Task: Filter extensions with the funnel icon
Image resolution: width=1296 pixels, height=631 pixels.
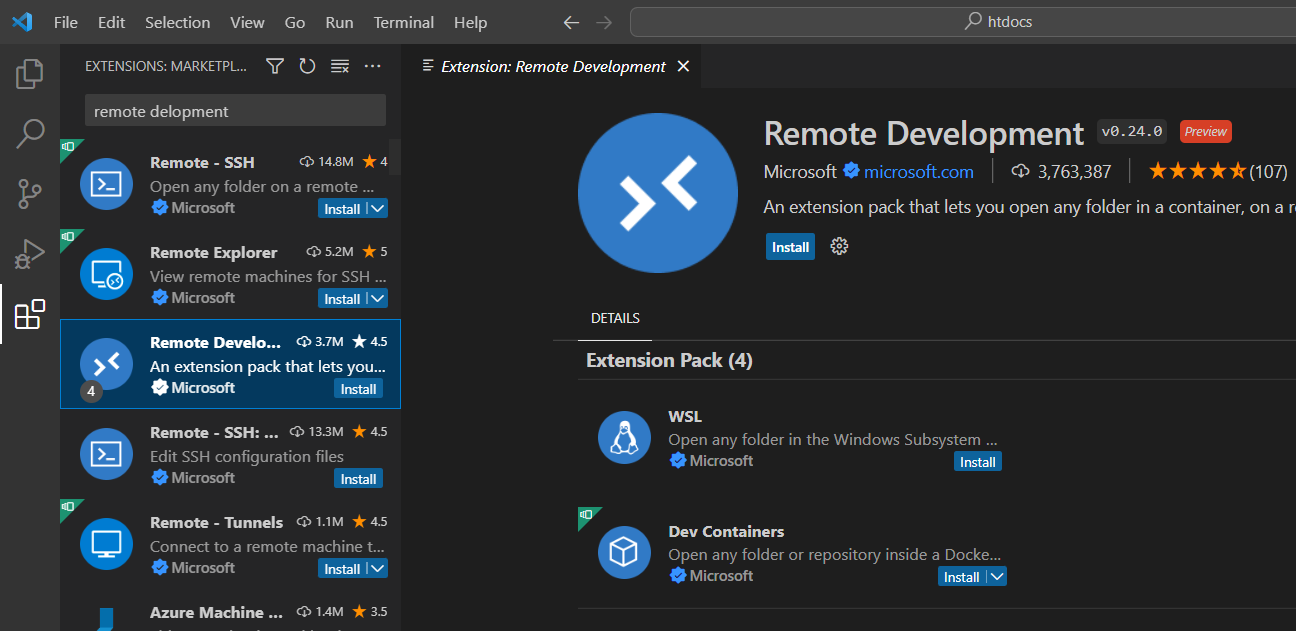Action: click(x=275, y=66)
